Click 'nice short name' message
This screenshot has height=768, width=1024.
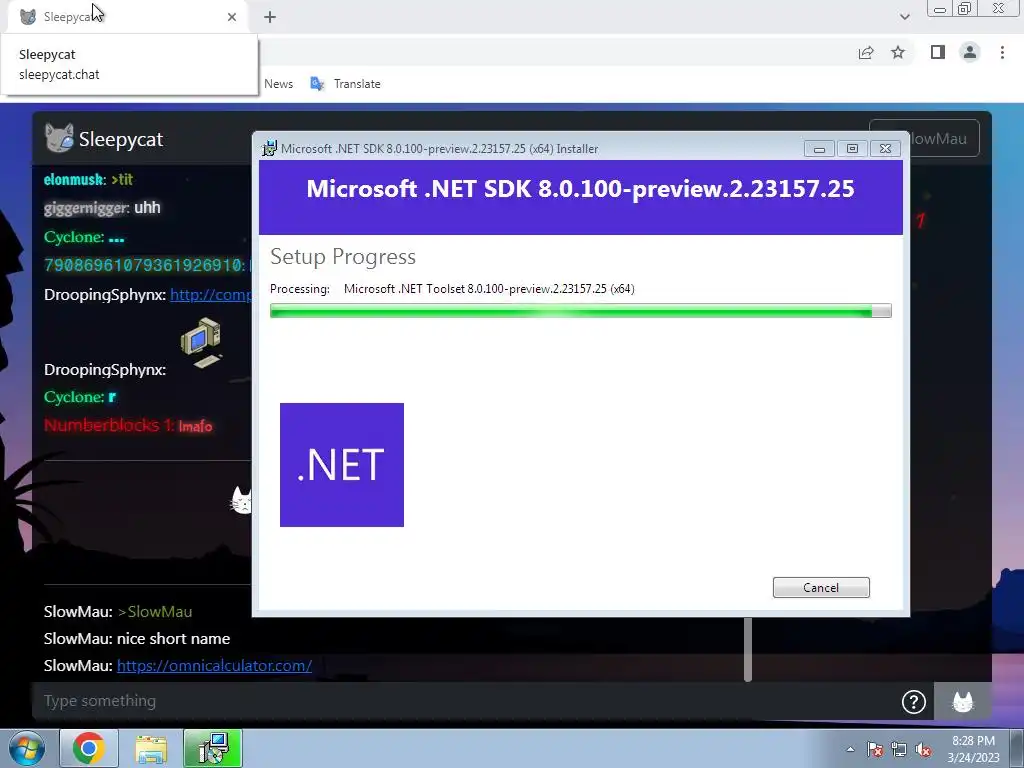[x=173, y=639]
